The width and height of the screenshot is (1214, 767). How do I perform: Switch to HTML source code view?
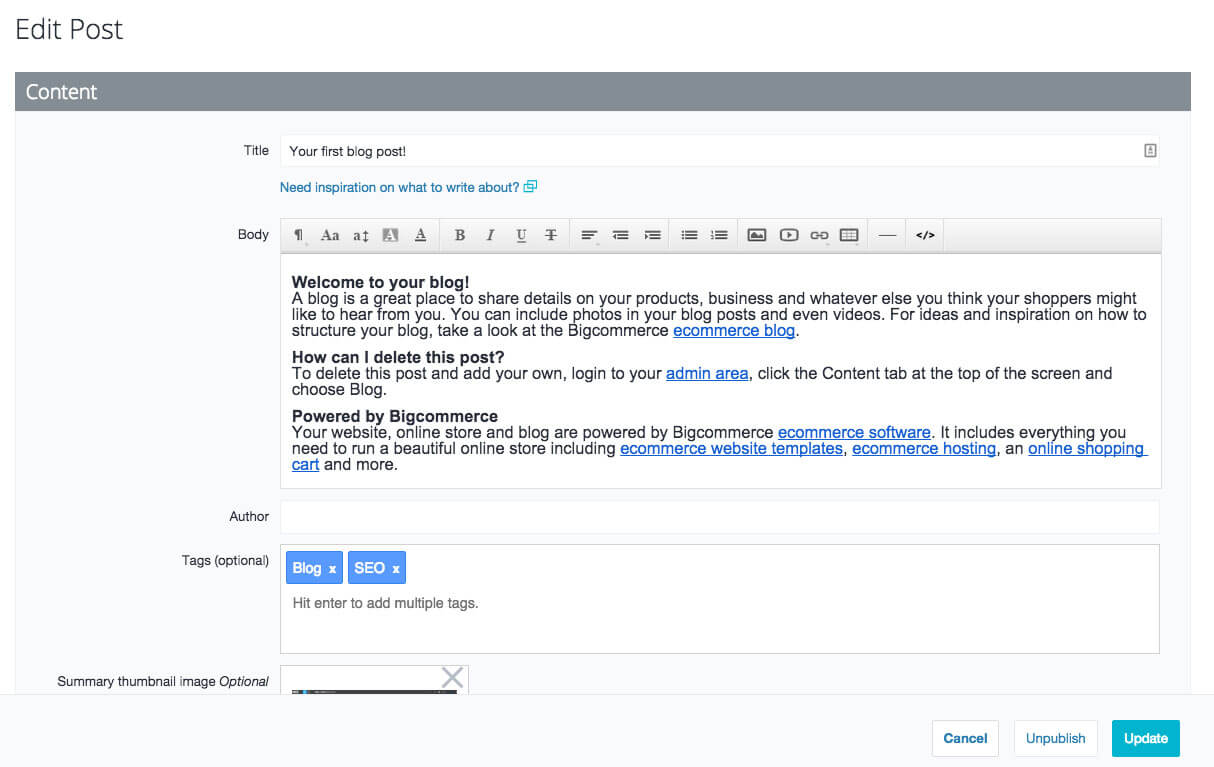tap(925, 235)
